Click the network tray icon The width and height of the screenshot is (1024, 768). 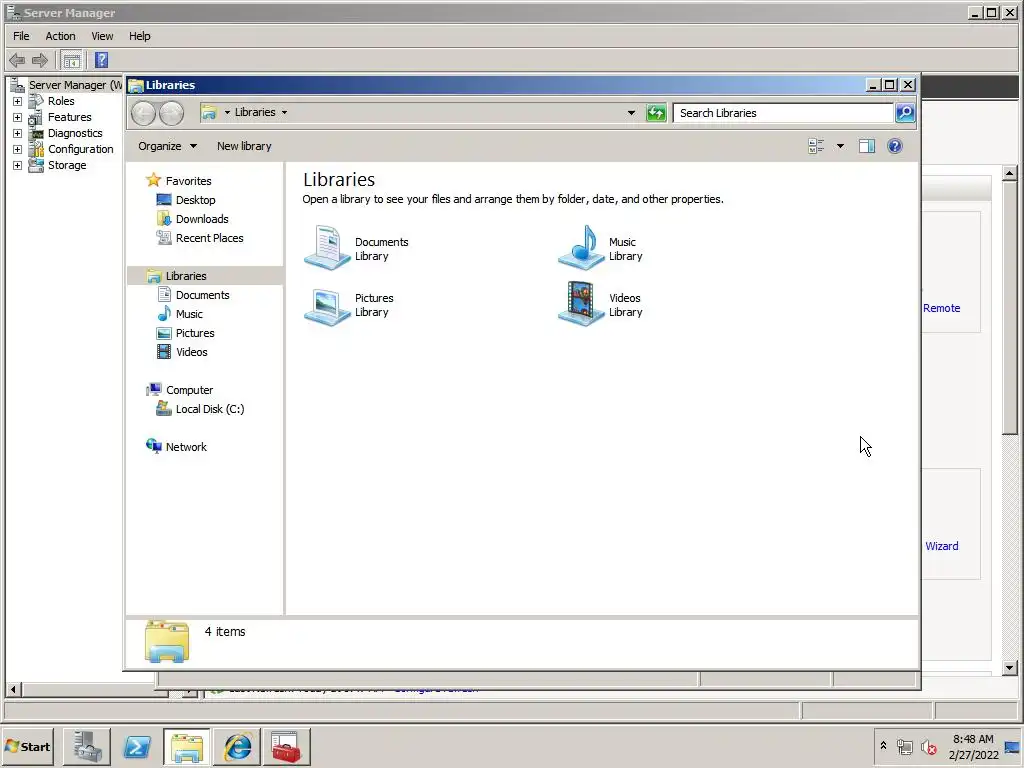[904, 746]
